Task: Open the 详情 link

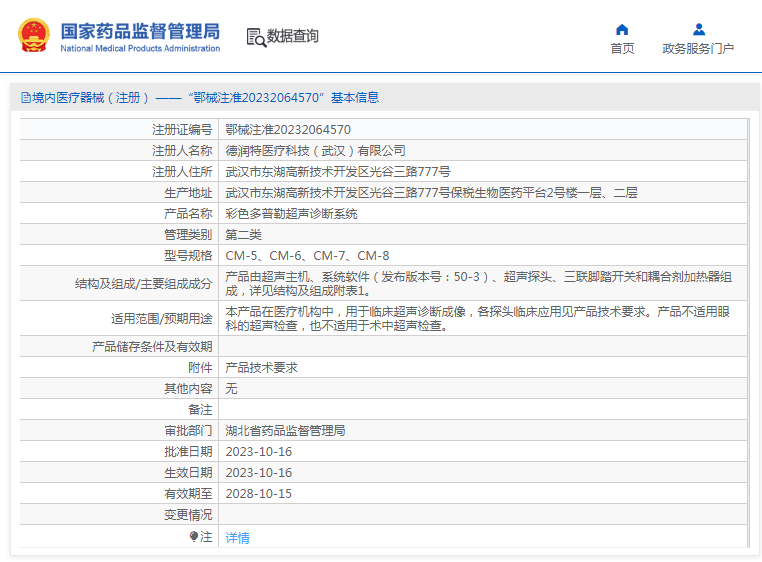Action: [237, 538]
